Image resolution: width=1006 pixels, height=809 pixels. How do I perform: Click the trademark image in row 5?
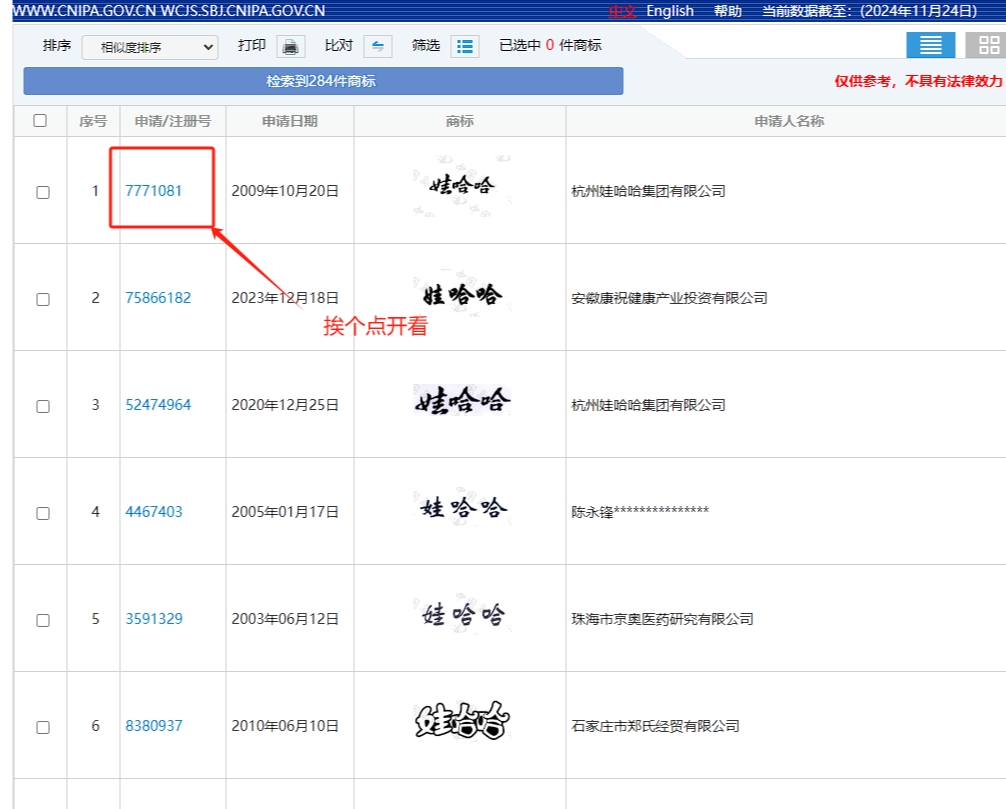(x=461, y=615)
